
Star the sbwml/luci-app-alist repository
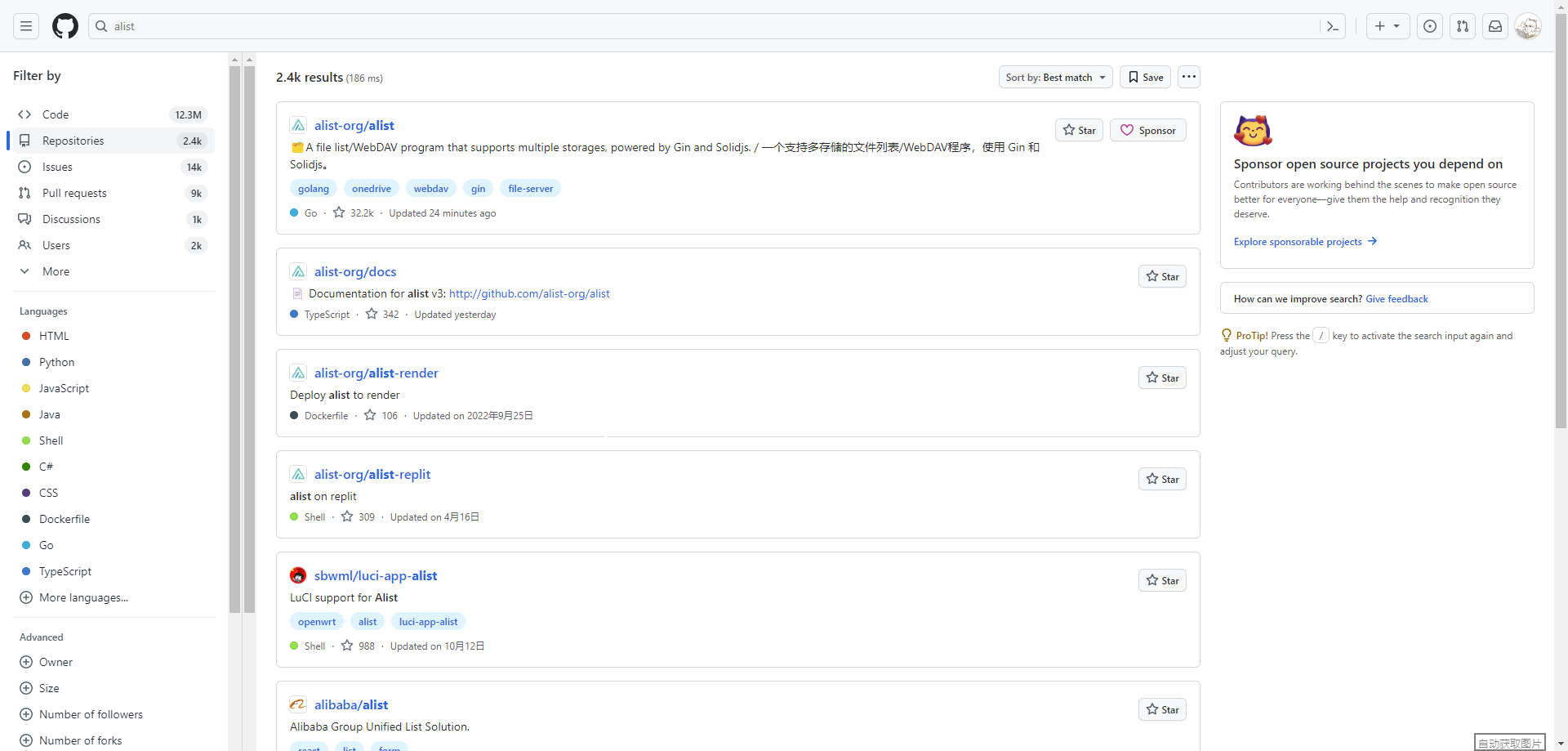click(x=1162, y=580)
